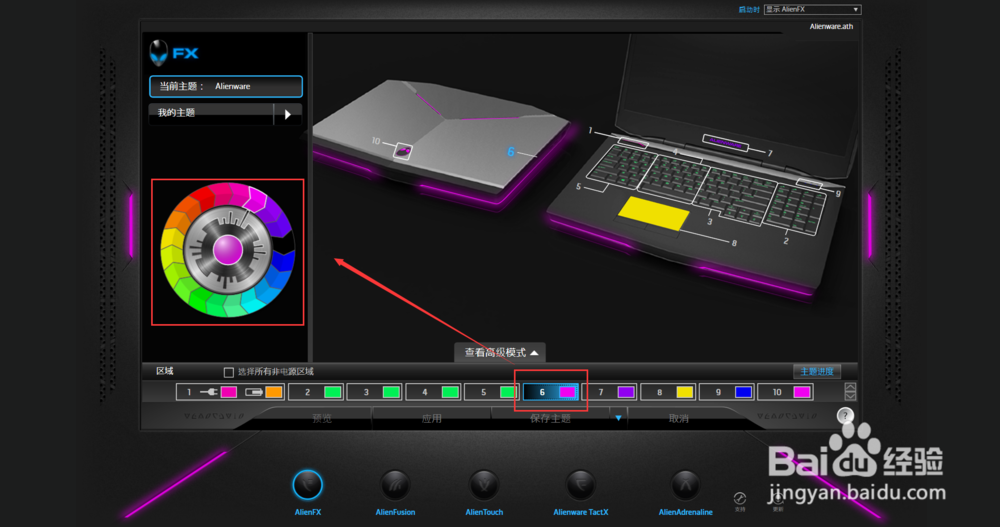This screenshot has width=1000, height=527.
Task: Click the AlienFX text label
Action: click(307, 512)
